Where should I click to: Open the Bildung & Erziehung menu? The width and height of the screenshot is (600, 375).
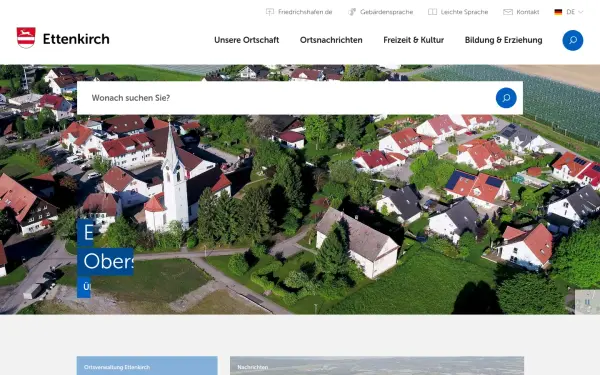(503, 40)
